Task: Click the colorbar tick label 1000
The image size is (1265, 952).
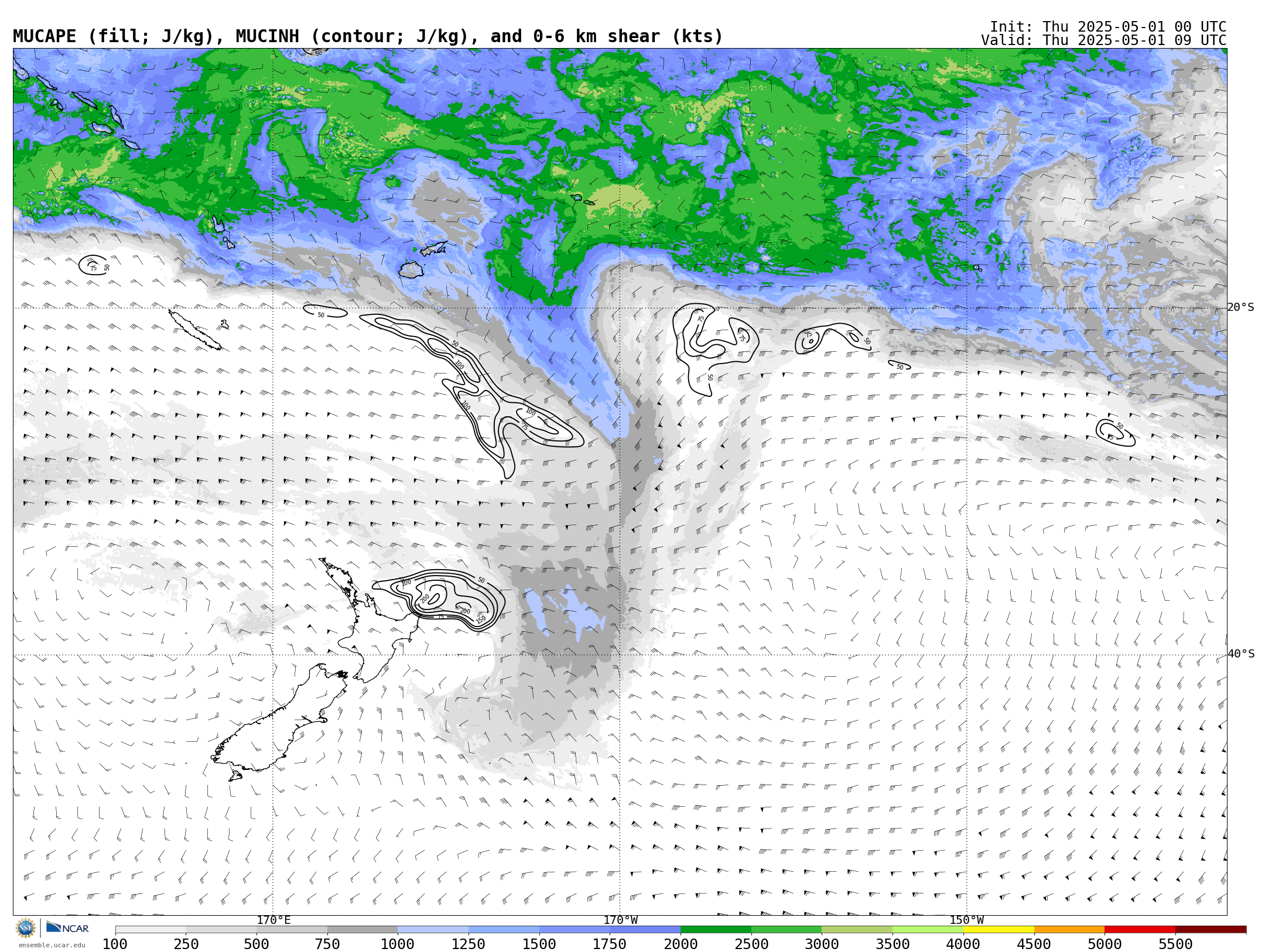Action: [398, 944]
